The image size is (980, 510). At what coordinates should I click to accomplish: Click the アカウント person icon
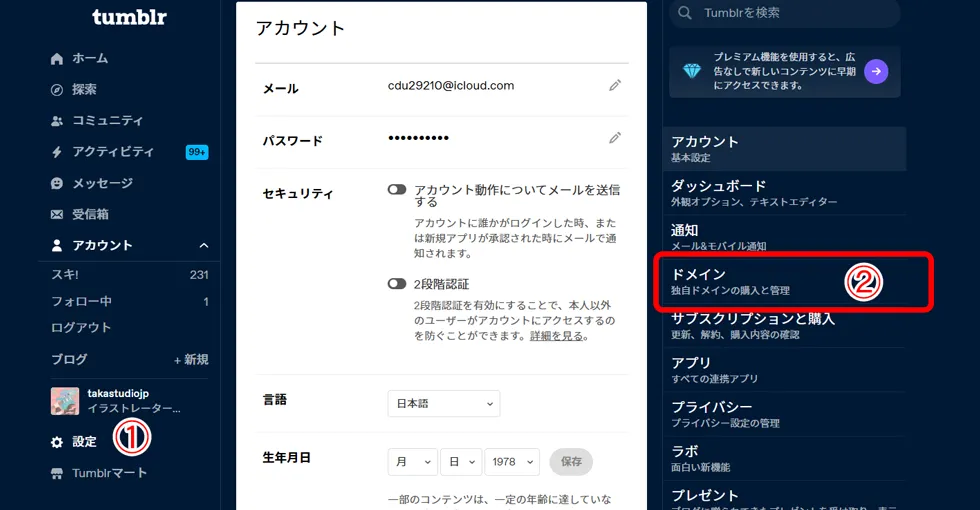coord(57,246)
